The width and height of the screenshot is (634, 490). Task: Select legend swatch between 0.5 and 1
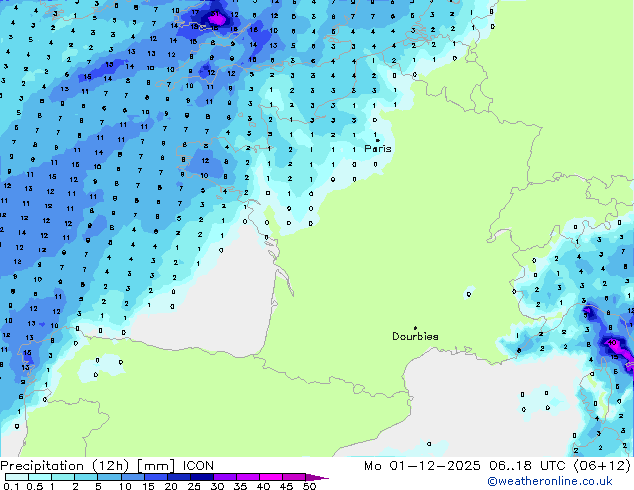tap(40, 477)
